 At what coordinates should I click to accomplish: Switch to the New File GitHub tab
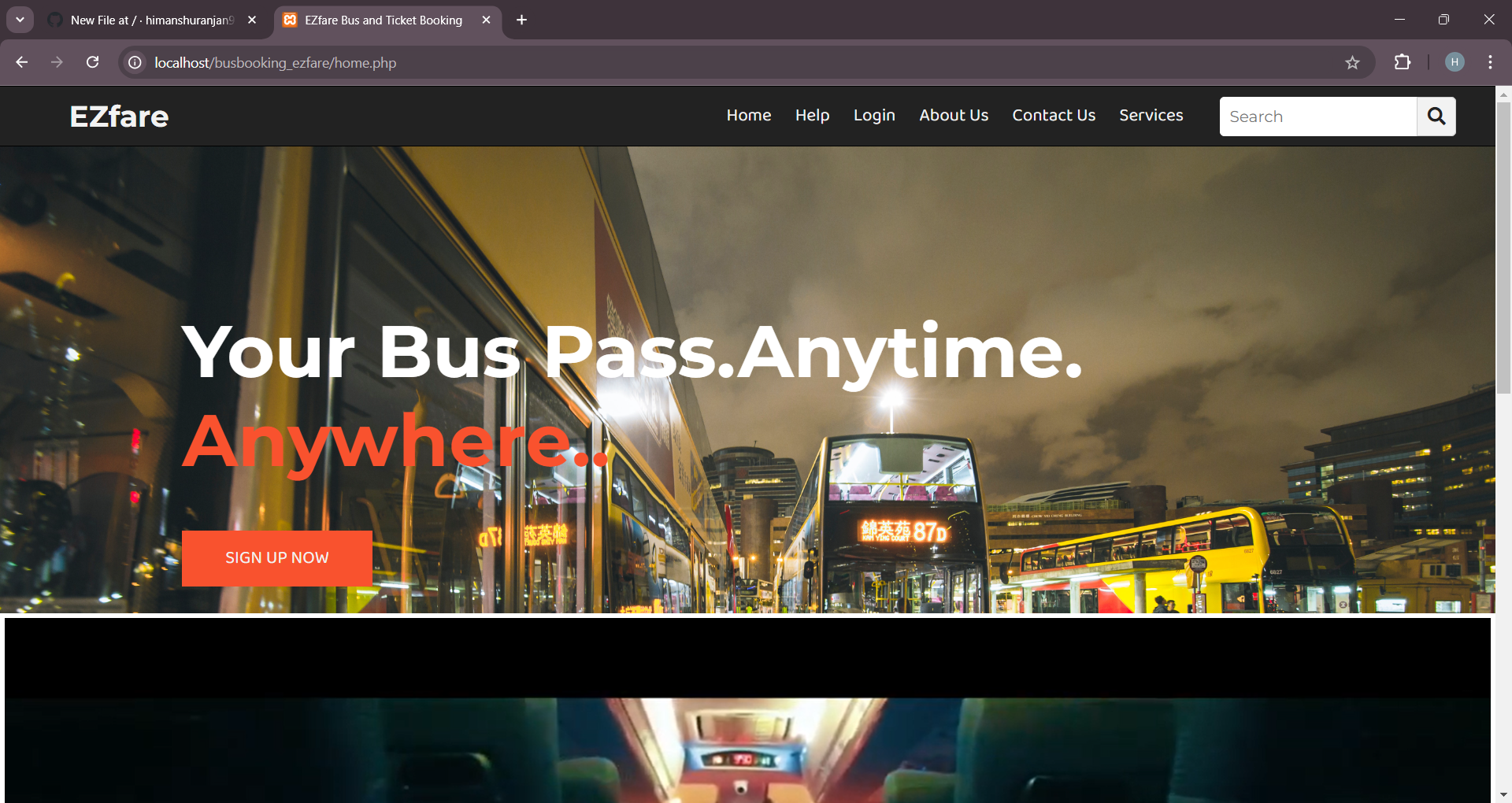point(150,20)
